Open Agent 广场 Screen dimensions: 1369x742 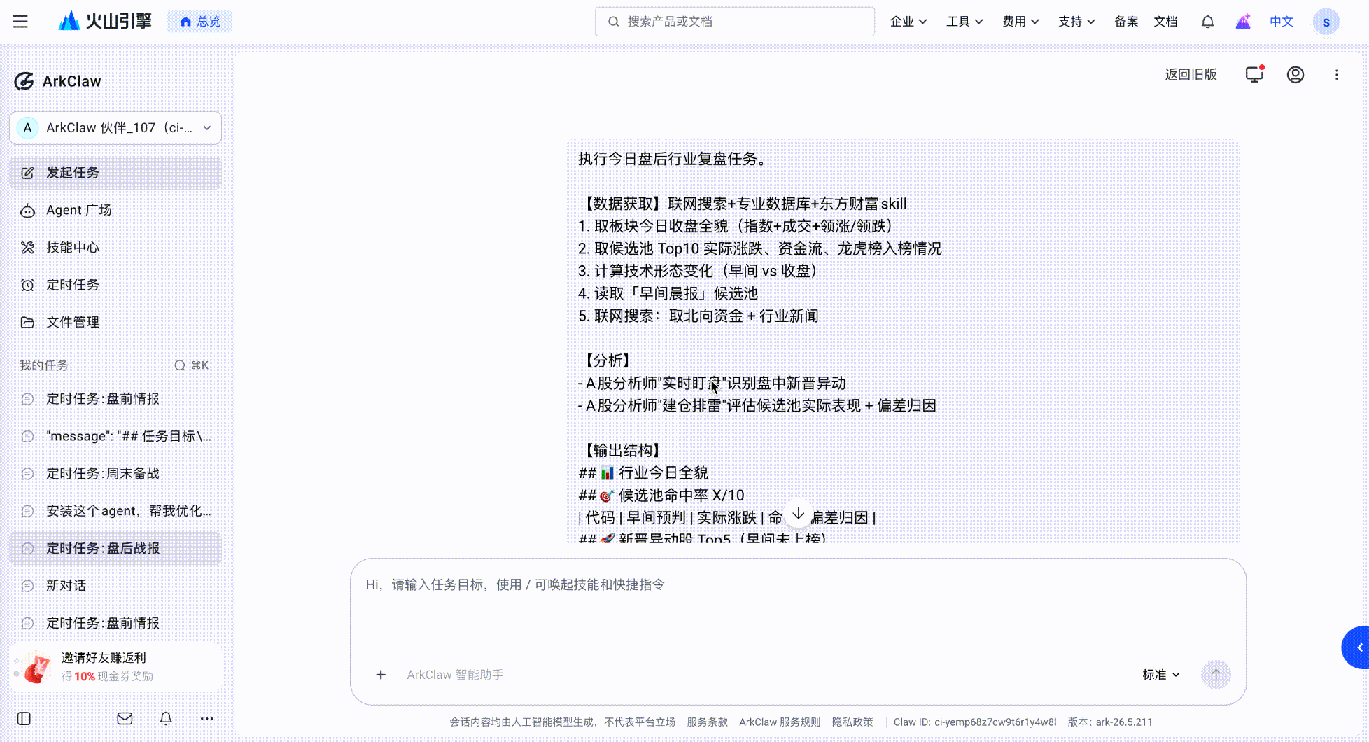click(x=116, y=210)
